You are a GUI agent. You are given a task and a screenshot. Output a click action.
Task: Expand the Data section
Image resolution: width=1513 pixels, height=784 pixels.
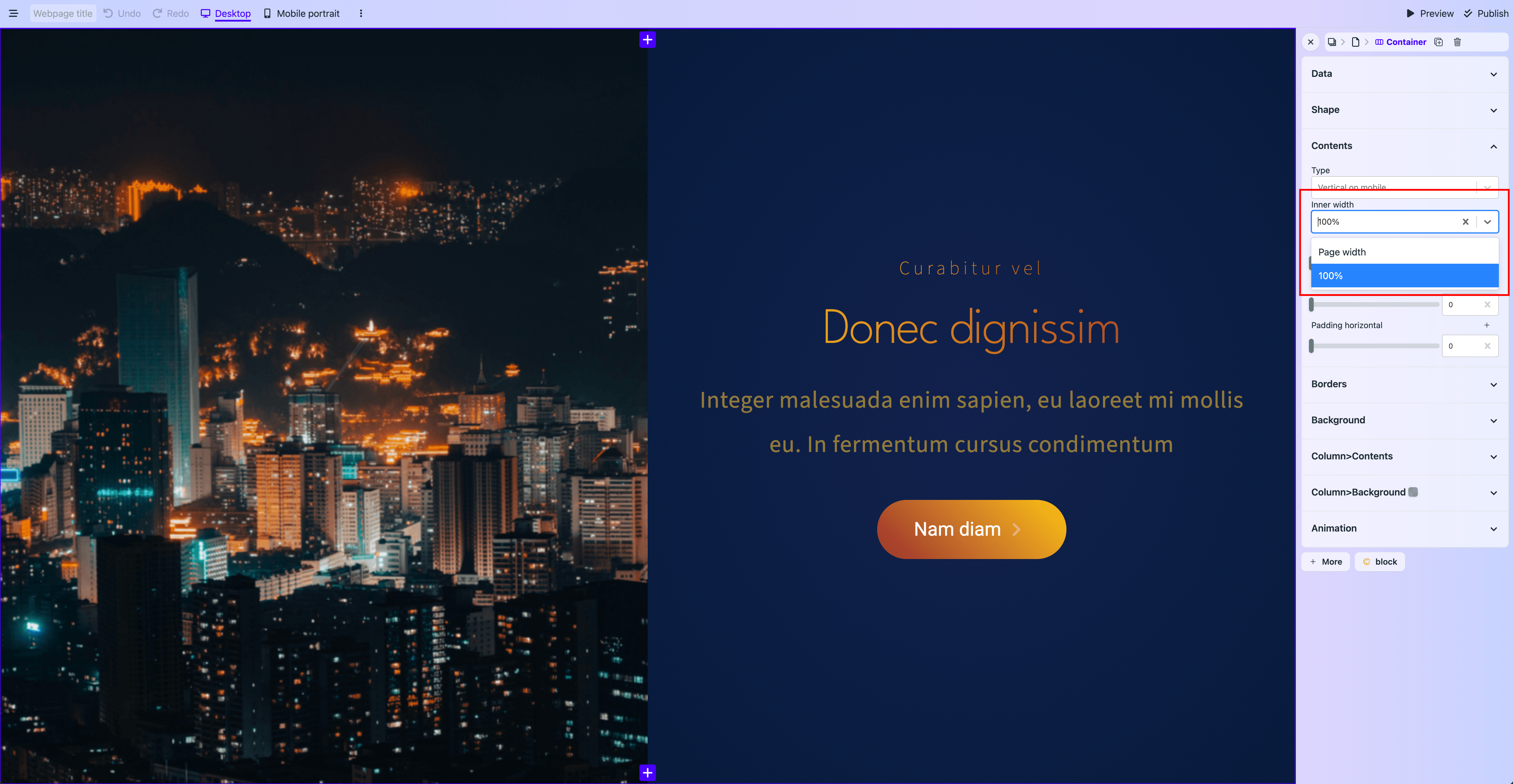point(1404,74)
